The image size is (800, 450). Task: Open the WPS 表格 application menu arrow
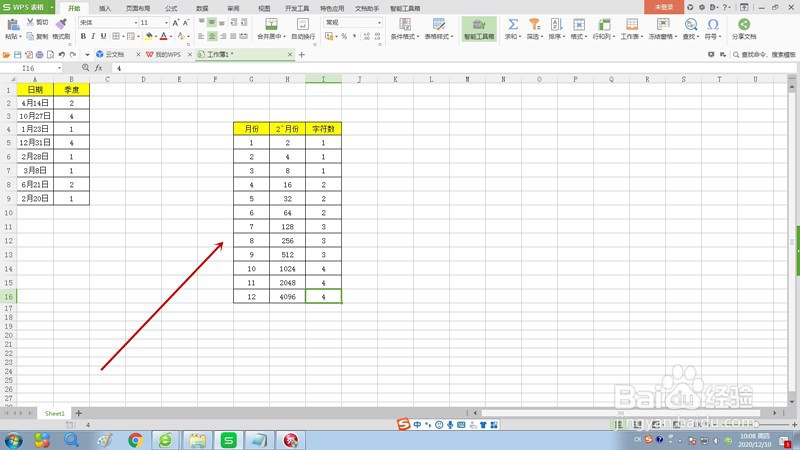(x=52, y=7)
